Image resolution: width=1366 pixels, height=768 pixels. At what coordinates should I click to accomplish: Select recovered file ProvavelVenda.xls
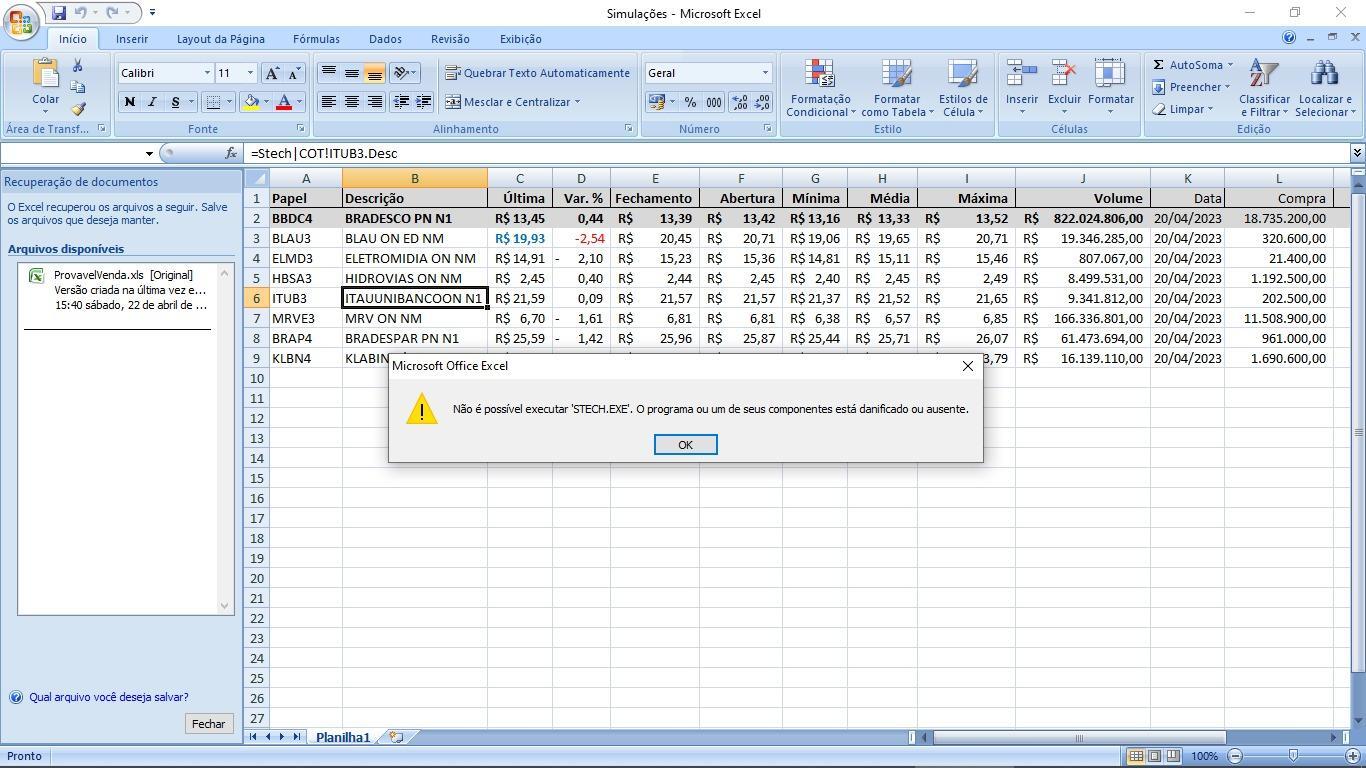(118, 290)
